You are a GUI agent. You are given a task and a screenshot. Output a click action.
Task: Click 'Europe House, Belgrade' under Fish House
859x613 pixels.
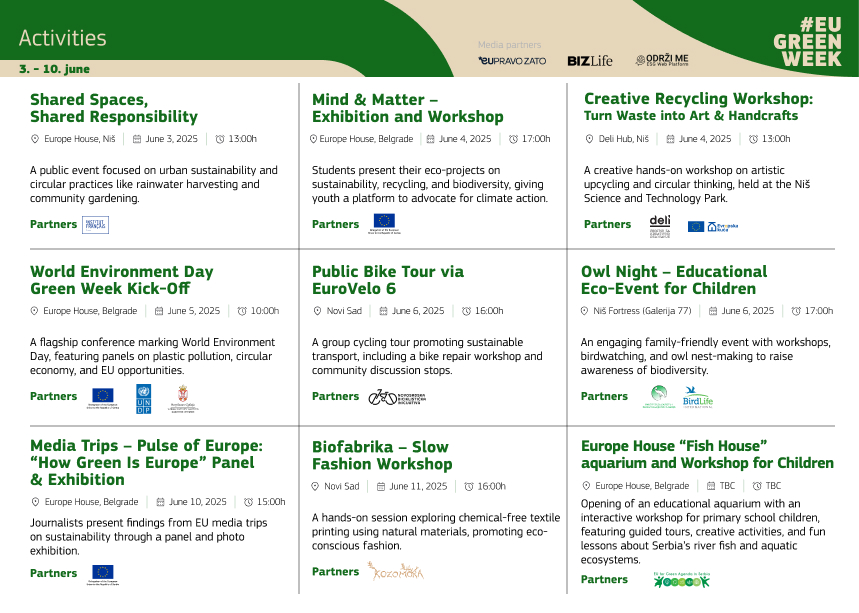pos(642,486)
